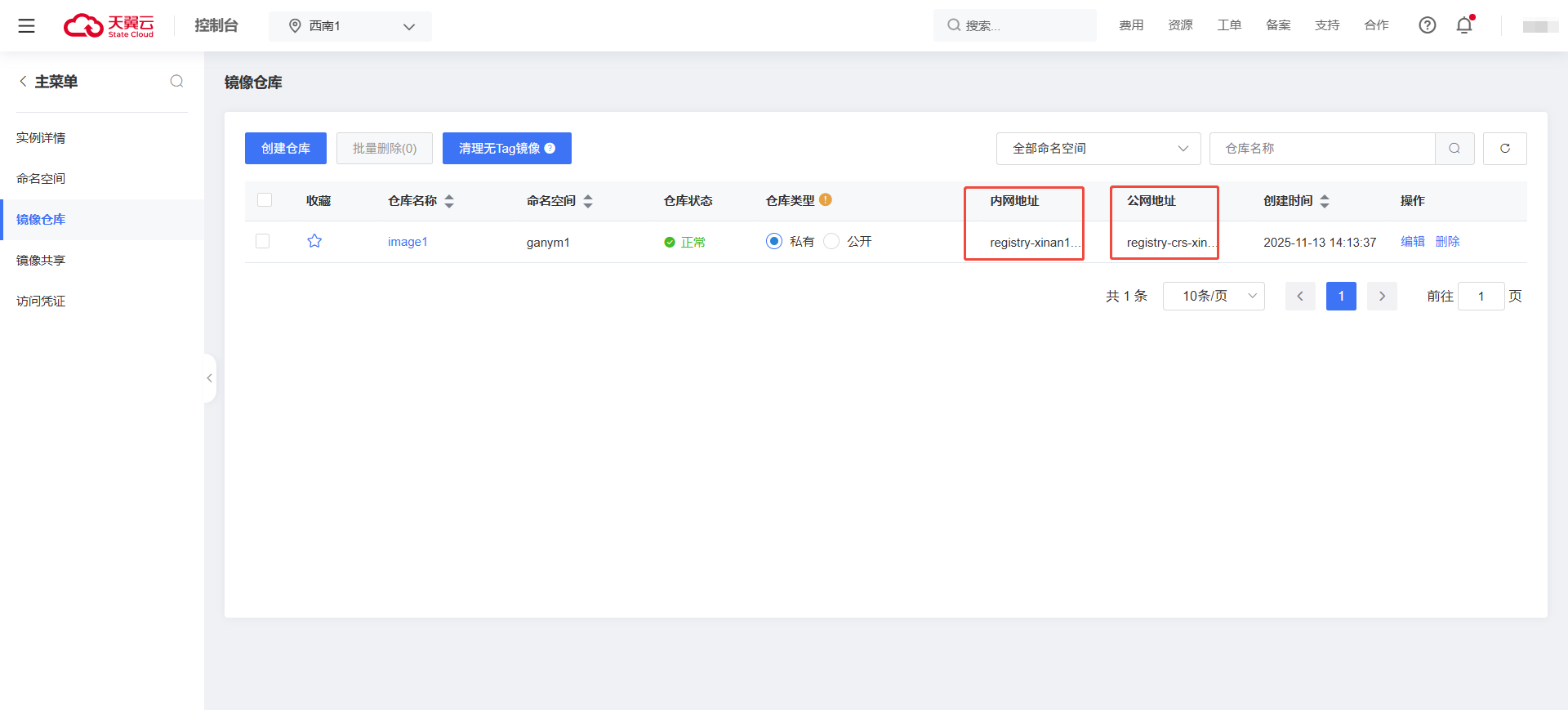The width and height of the screenshot is (1568, 710).
Task: Check the image1 row checkbox
Action: 263,241
